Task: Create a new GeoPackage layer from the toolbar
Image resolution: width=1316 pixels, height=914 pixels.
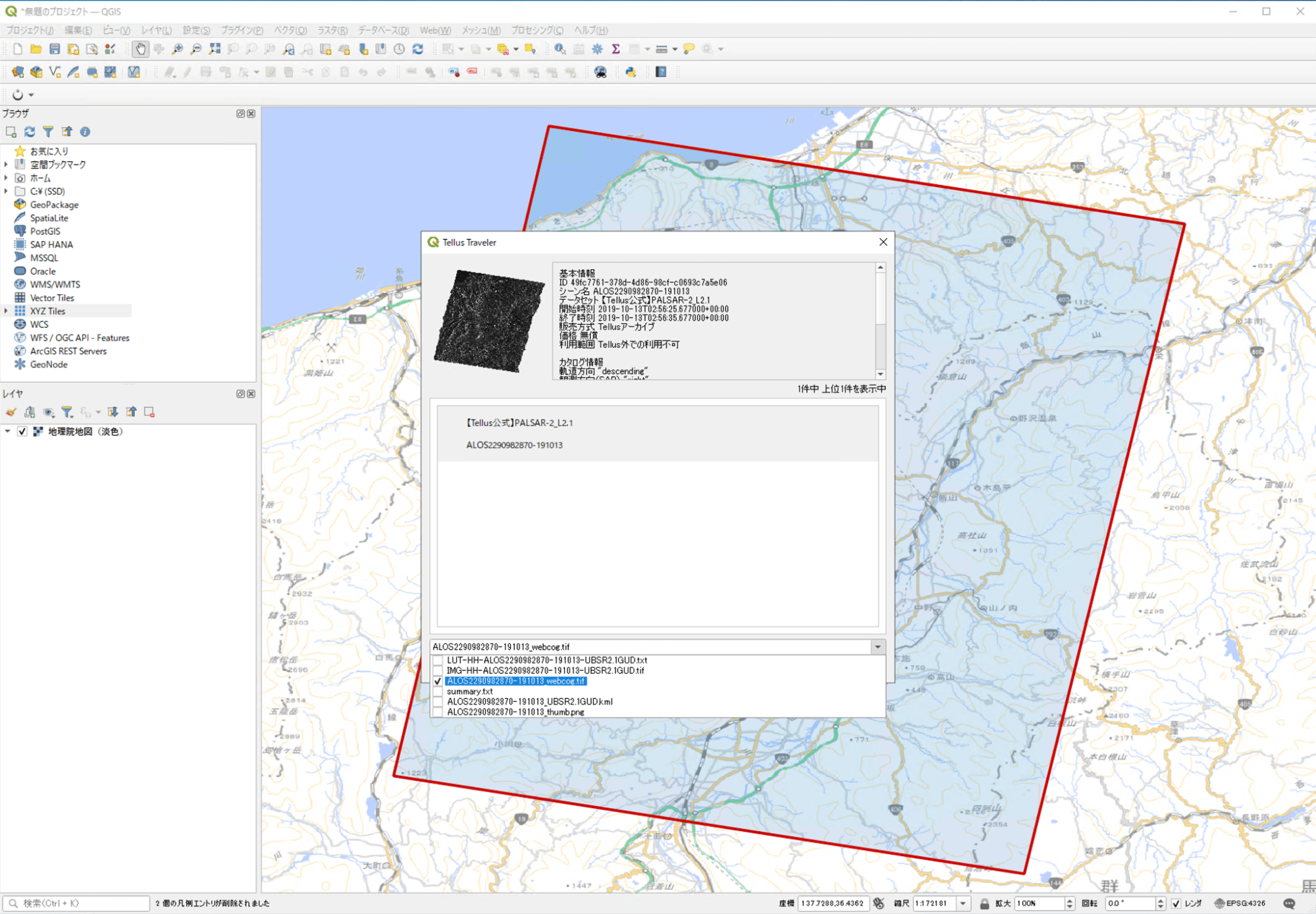Action: [36, 72]
